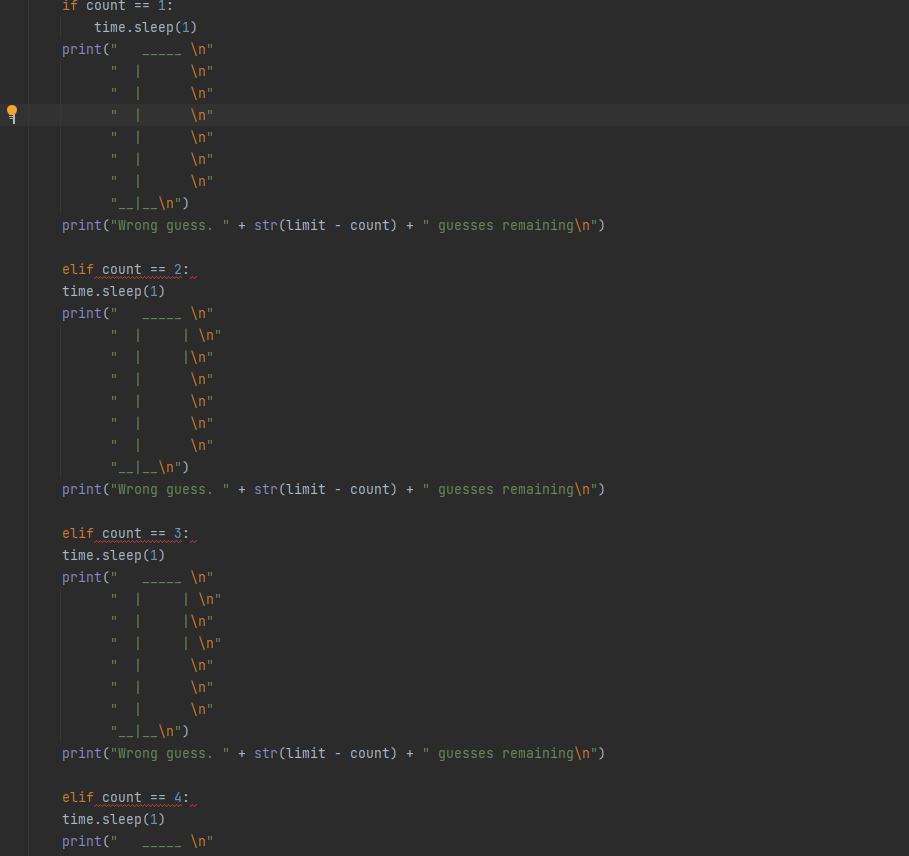This screenshot has height=856, width=909.
Task: Click the print( call under elif count == 2
Action: click(85, 313)
